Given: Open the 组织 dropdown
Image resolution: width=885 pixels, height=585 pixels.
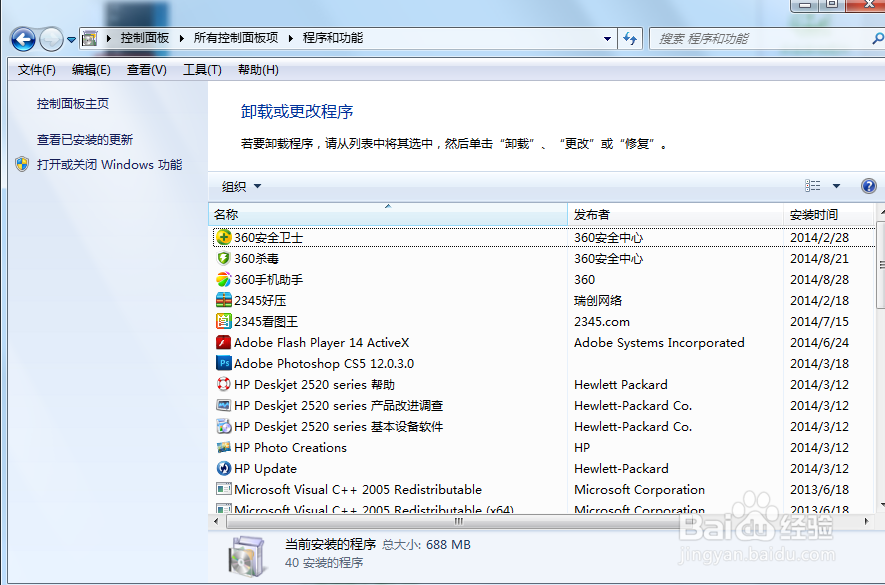Looking at the screenshot, I should pos(241,186).
